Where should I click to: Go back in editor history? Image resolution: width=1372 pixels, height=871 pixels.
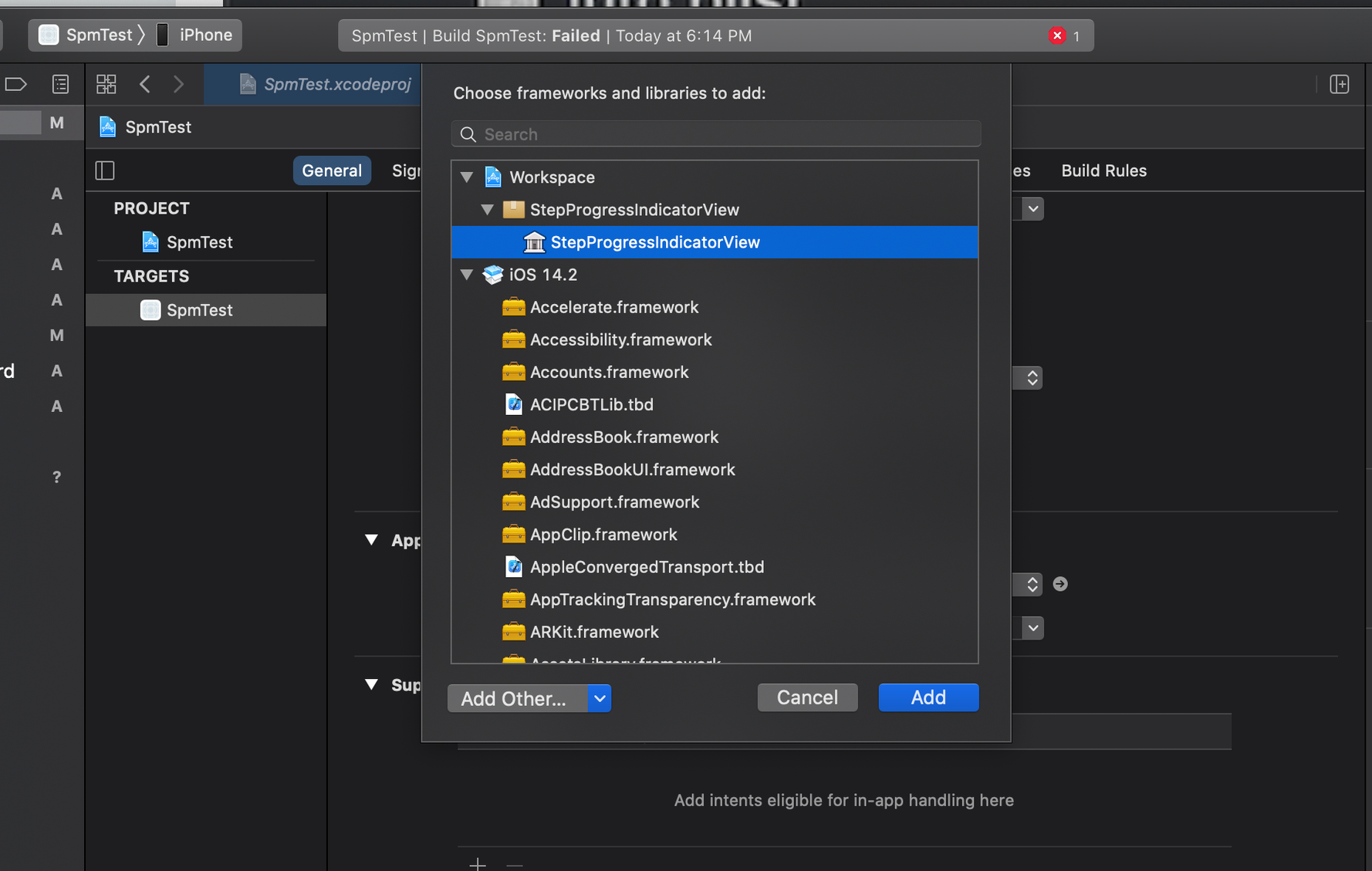point(145,84)
